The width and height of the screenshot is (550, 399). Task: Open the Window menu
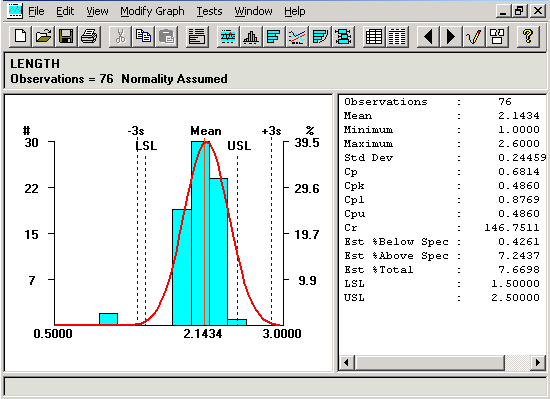(253, 11)
